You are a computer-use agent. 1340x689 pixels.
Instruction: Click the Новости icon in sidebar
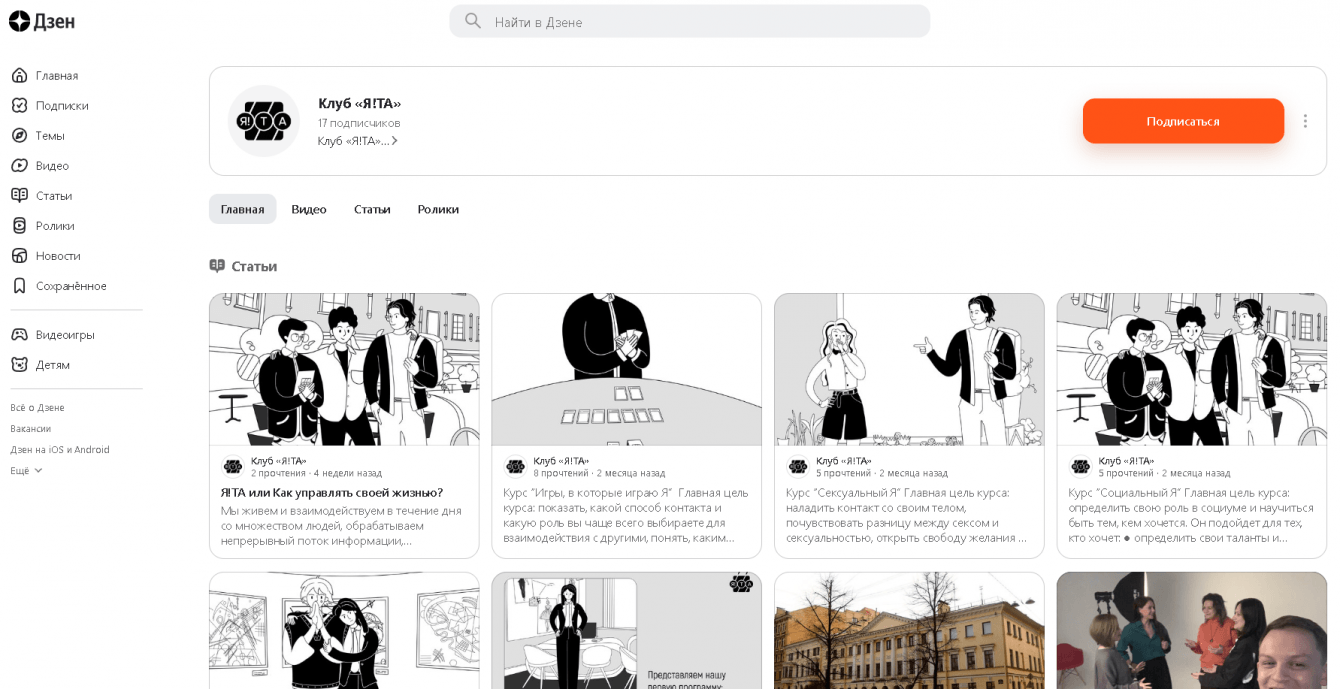[x=19, y=255]
